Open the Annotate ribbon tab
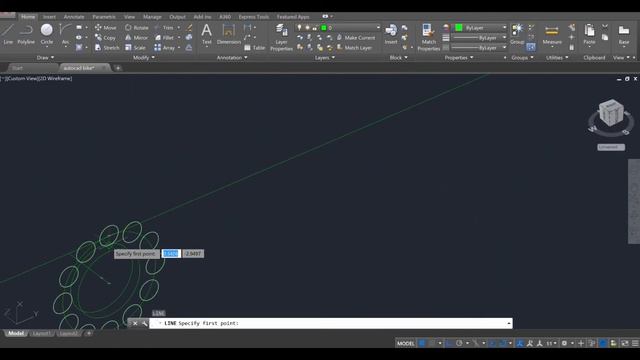The height and width of the screenshot is (360, 640). (74, 17)
